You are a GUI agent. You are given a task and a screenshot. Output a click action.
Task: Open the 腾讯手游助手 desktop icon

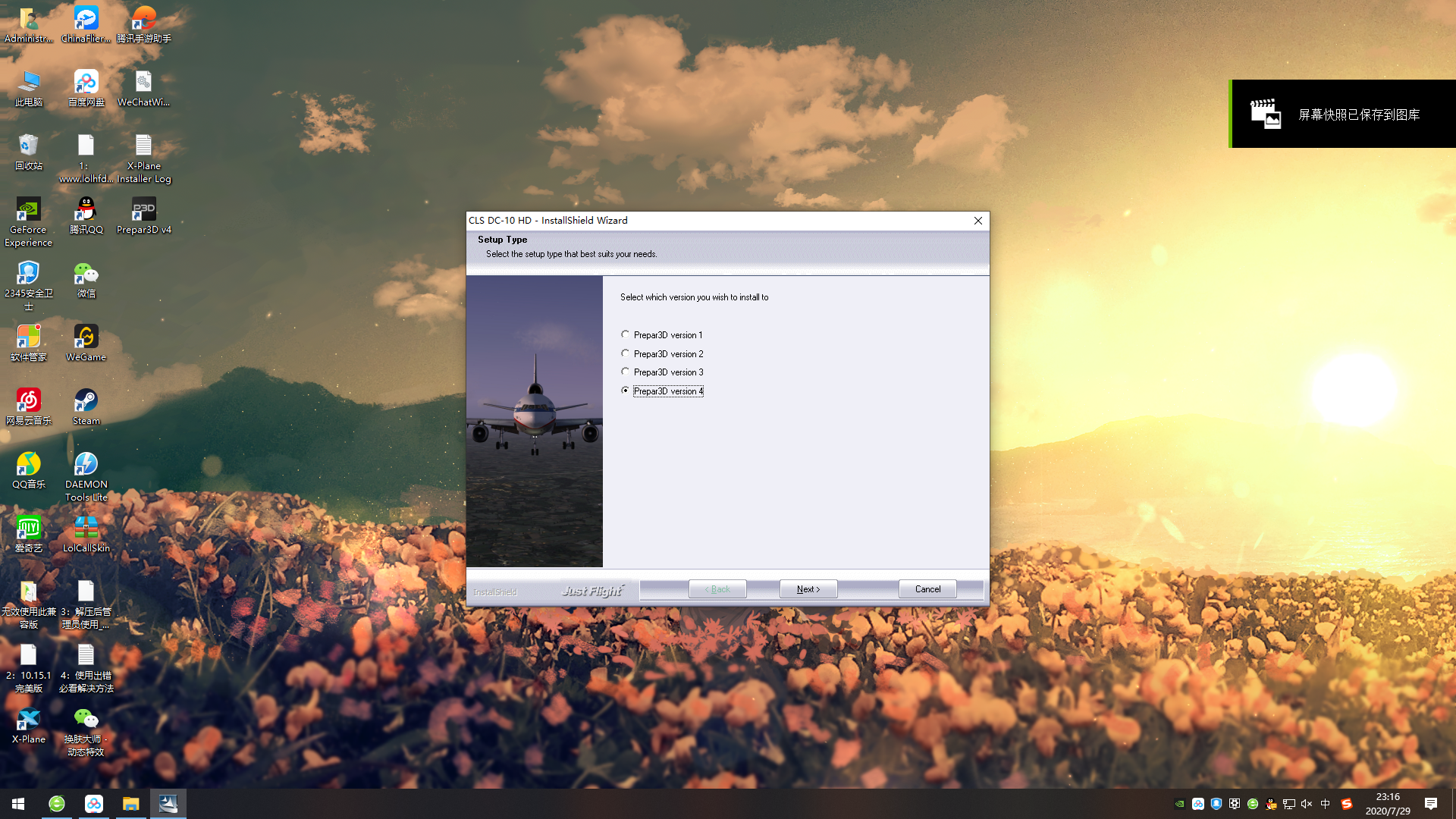(x=143, y=25)
